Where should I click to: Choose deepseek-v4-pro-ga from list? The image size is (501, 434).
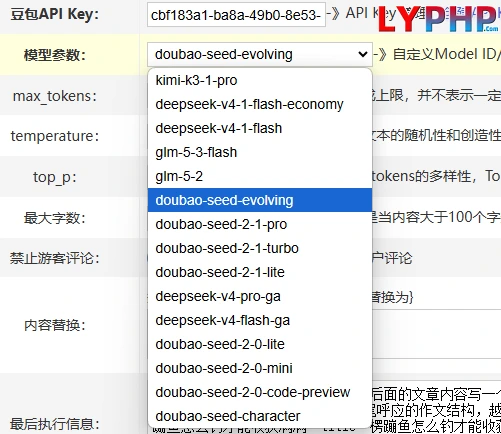coord(260,296)
